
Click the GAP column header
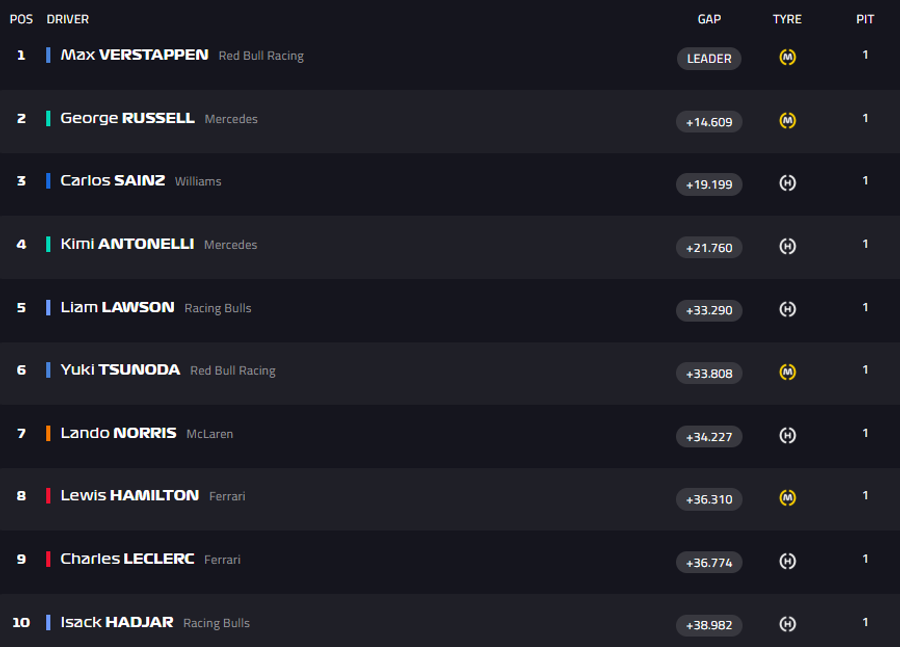(709, 19)
